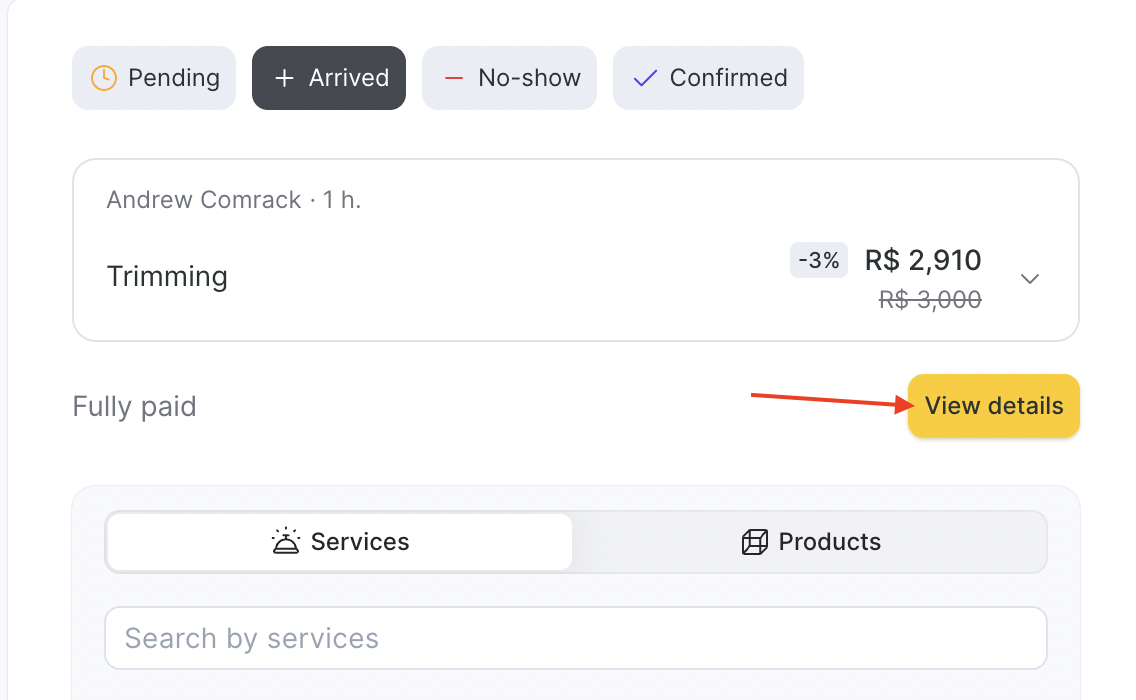This screenshot has width=1136, height=700.
Task: Click the checkmark icon on Confirmed
Action: pyautogui.click(x=645, y=78)
